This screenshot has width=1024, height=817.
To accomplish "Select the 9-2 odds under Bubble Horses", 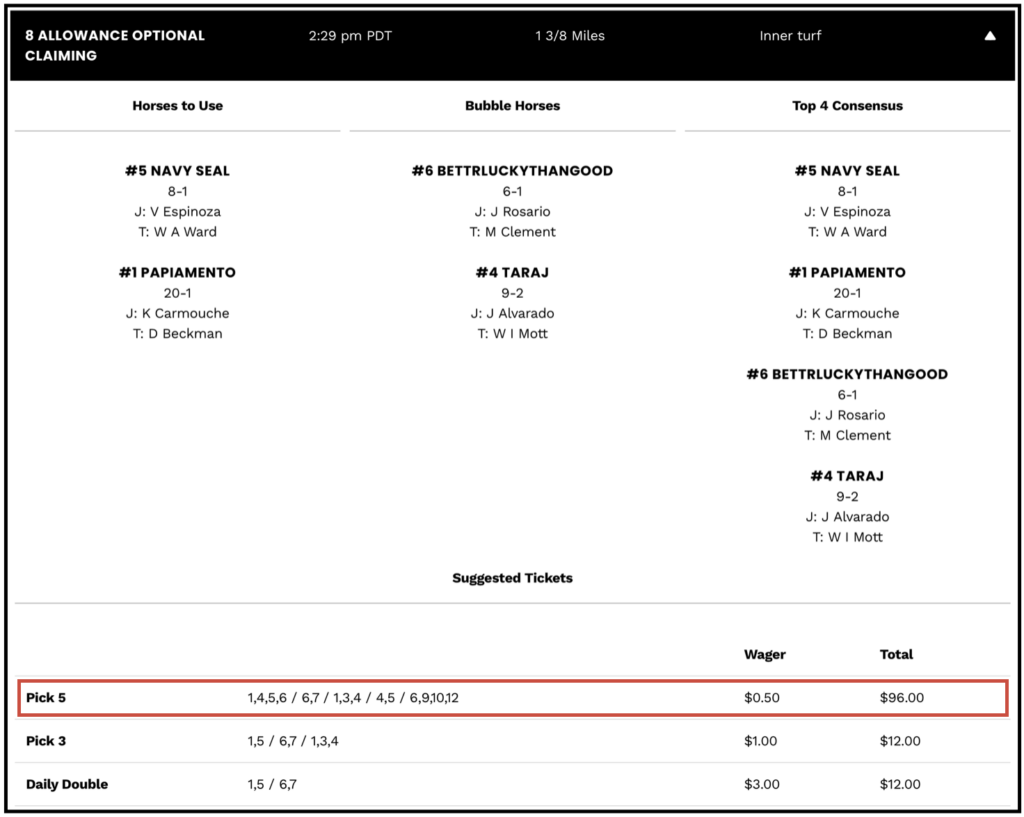I will tap(513, 293).
